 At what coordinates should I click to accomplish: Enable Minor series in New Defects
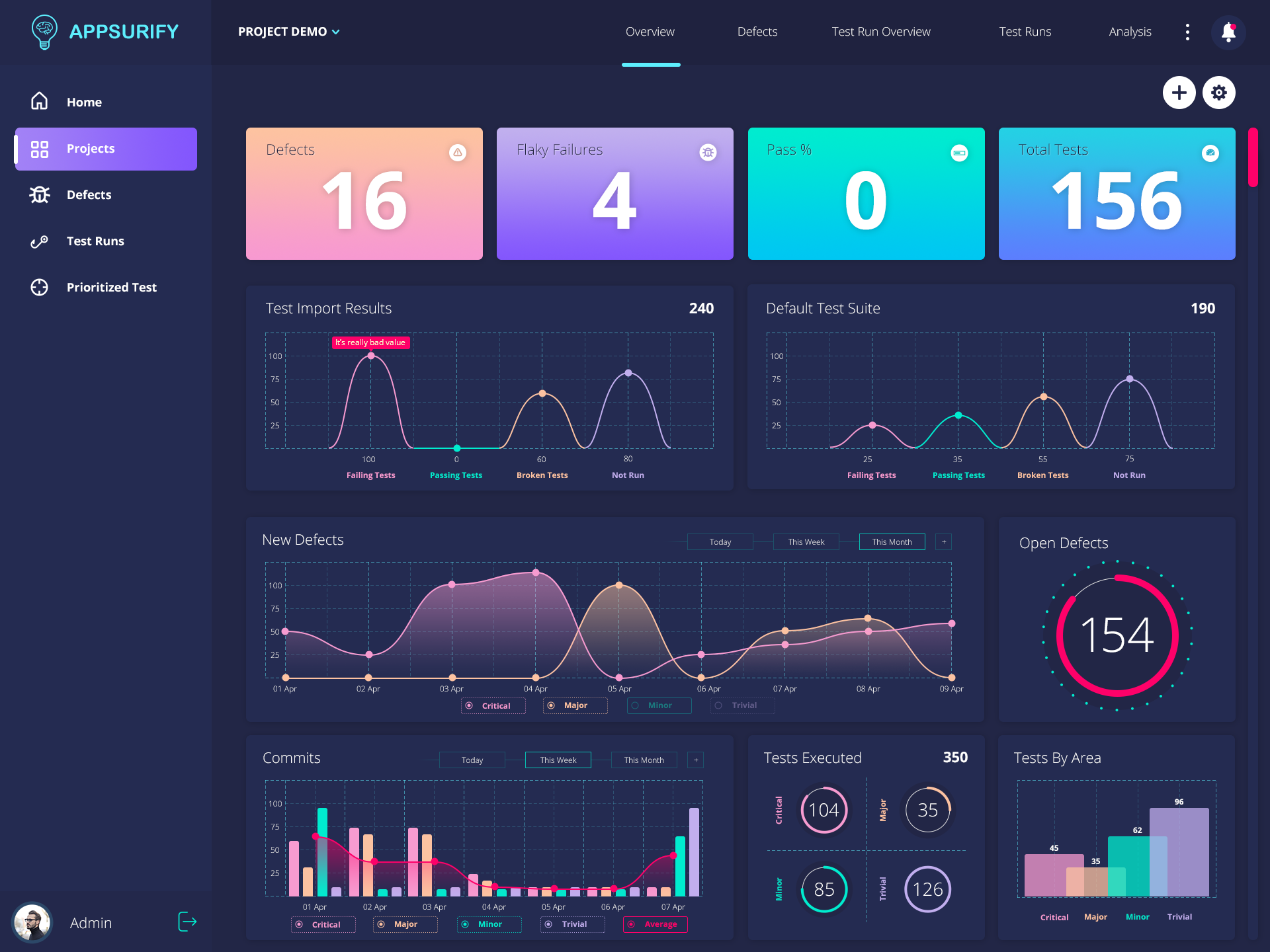[659, 706]
